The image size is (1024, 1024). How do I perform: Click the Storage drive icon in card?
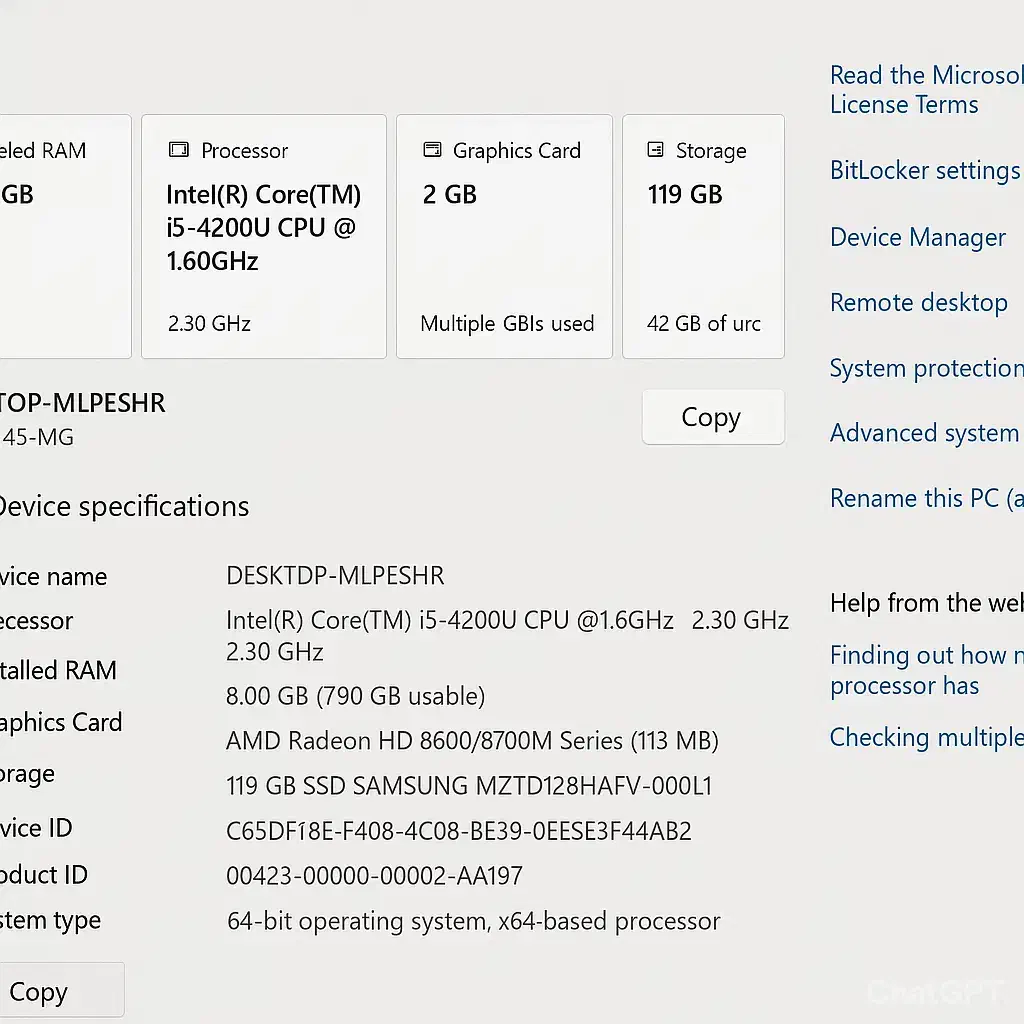point(656,150)
